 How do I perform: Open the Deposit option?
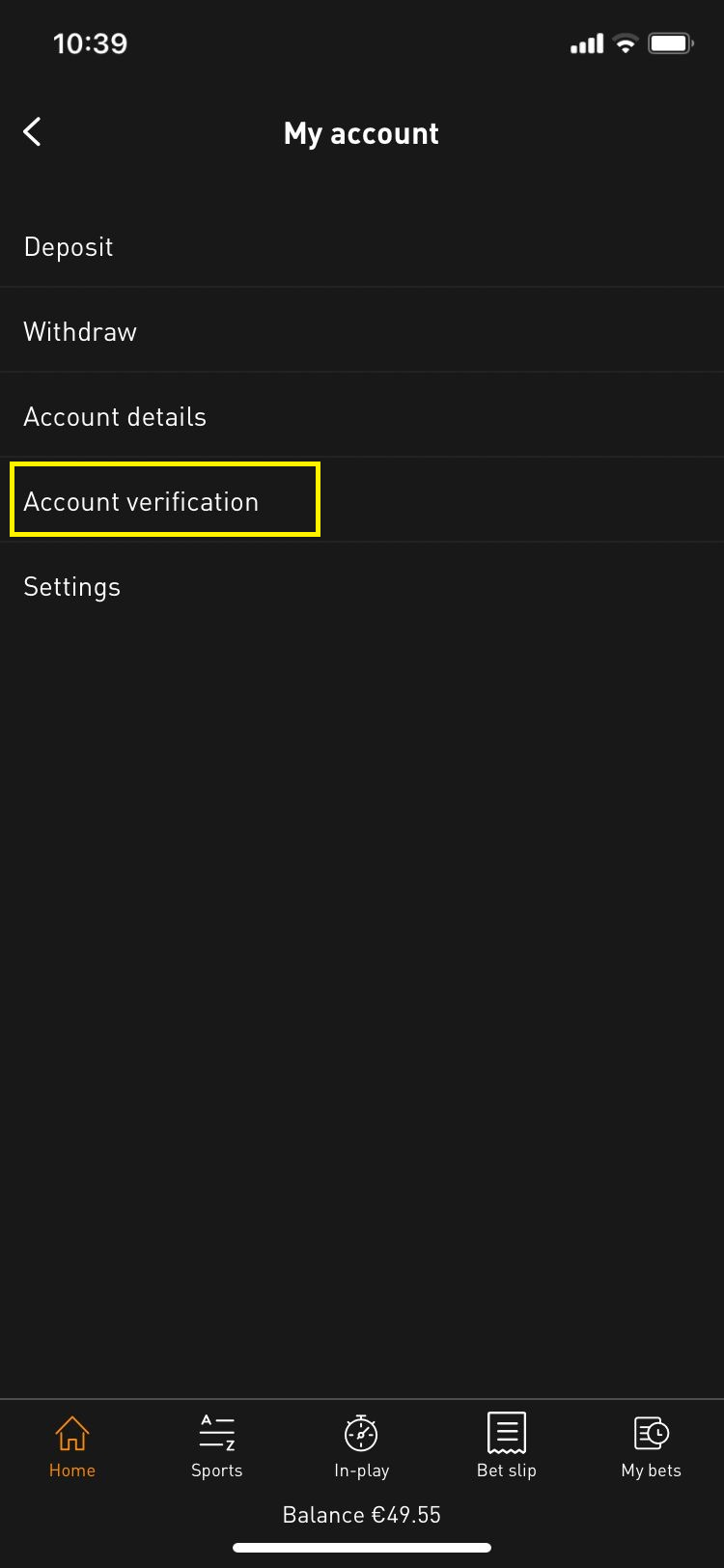362,246
